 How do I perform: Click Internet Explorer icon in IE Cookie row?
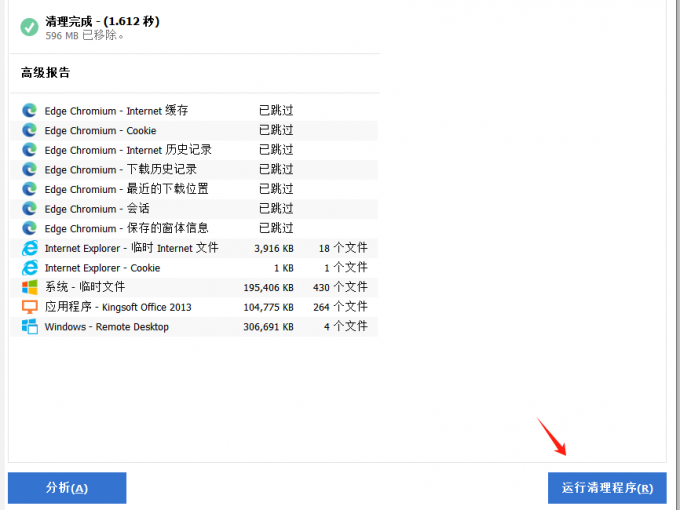tap(29, 268)
